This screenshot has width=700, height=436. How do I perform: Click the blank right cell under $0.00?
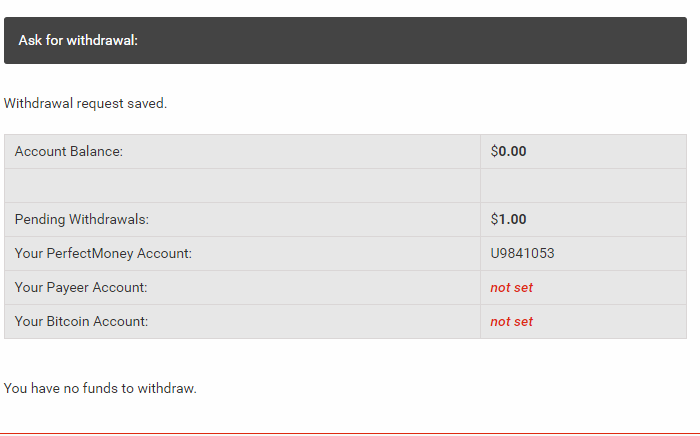pos(583,186)
